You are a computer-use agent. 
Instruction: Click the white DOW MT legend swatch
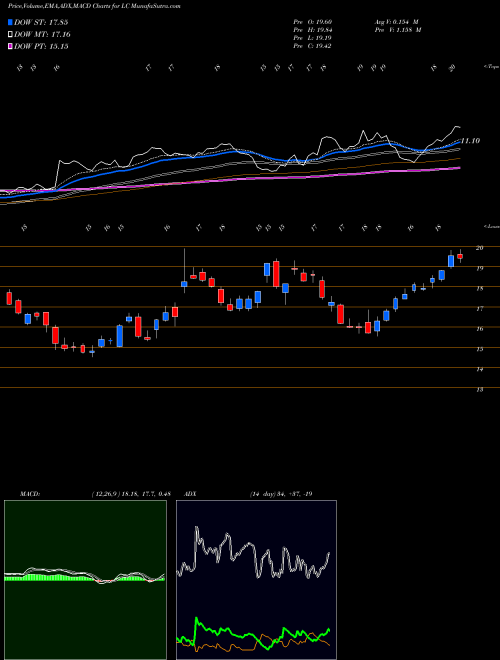click(10, 35)
